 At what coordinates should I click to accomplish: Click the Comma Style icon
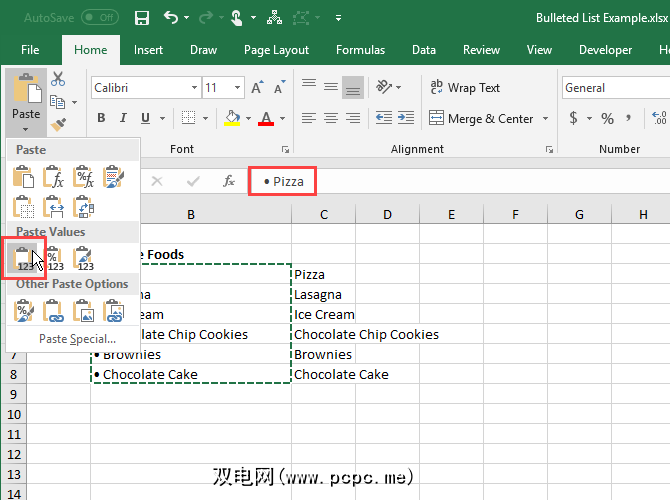click(628, 118)
